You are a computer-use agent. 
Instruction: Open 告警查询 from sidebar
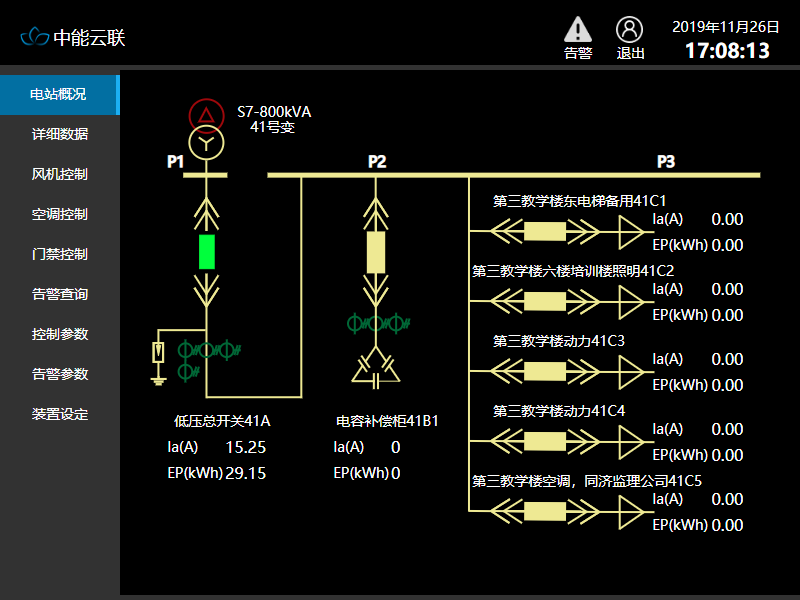(x=59, y=294)
